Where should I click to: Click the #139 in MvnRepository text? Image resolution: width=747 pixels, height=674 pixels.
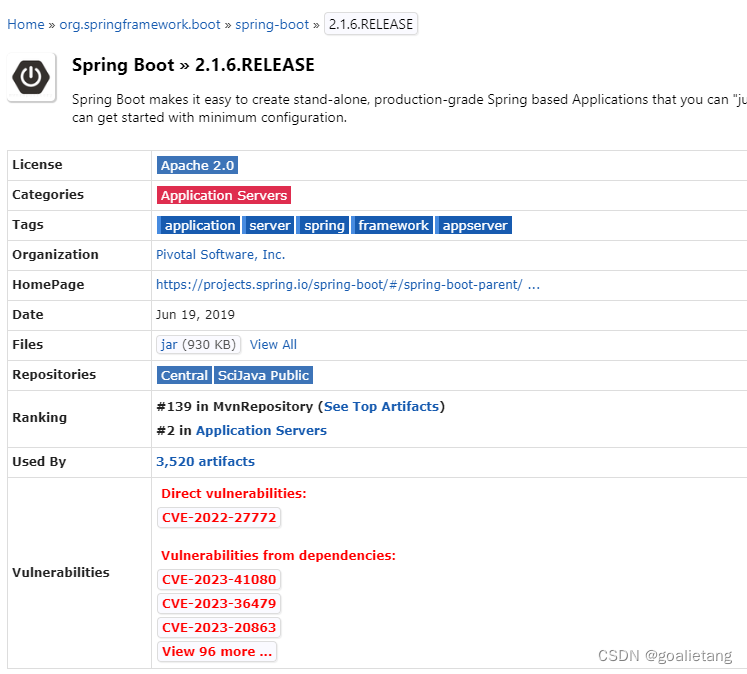[234, 406]
